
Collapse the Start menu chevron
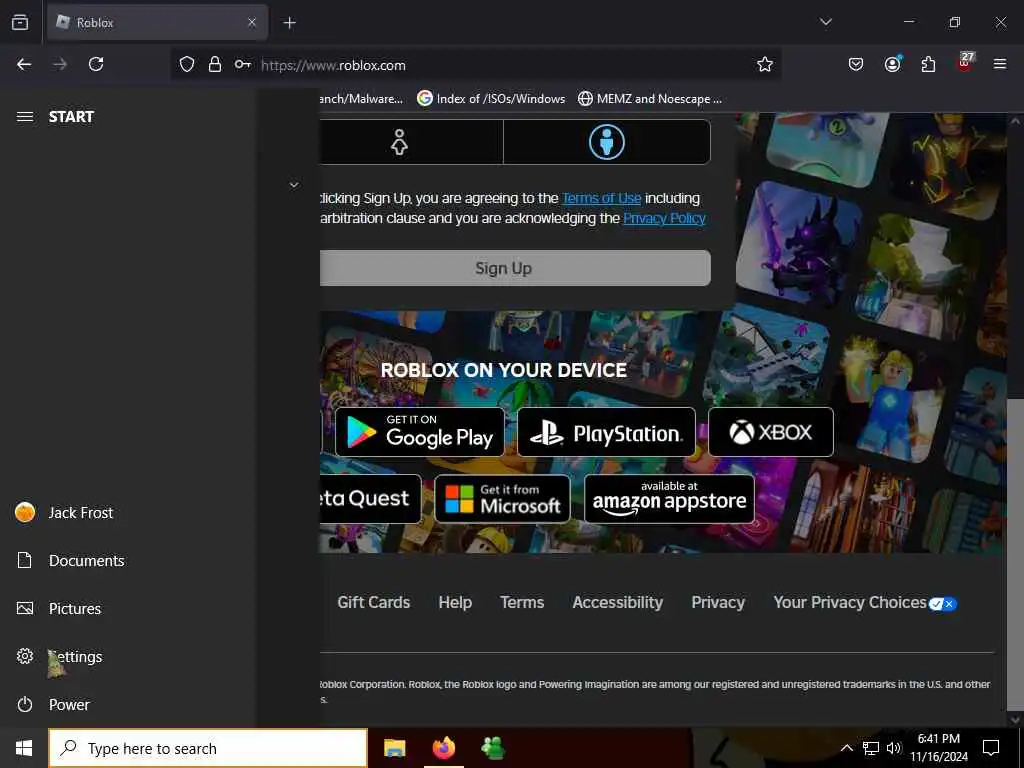[294, 185]
